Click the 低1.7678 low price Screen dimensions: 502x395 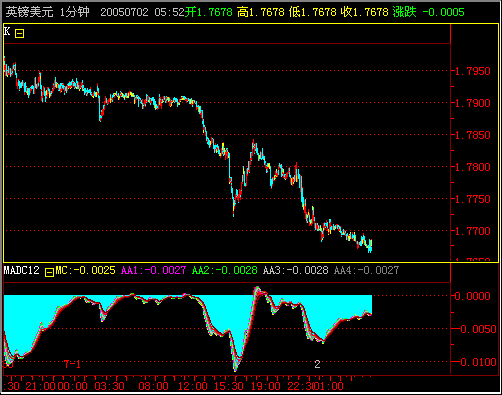pos(313,12)
